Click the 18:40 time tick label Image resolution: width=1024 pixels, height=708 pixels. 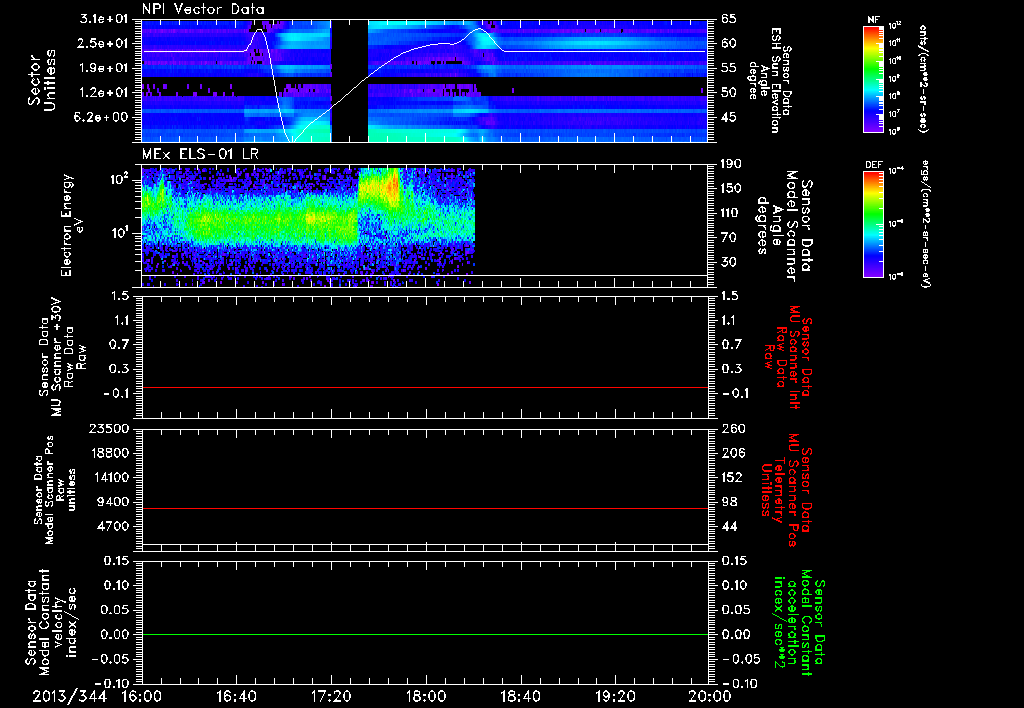pos(520,697)
